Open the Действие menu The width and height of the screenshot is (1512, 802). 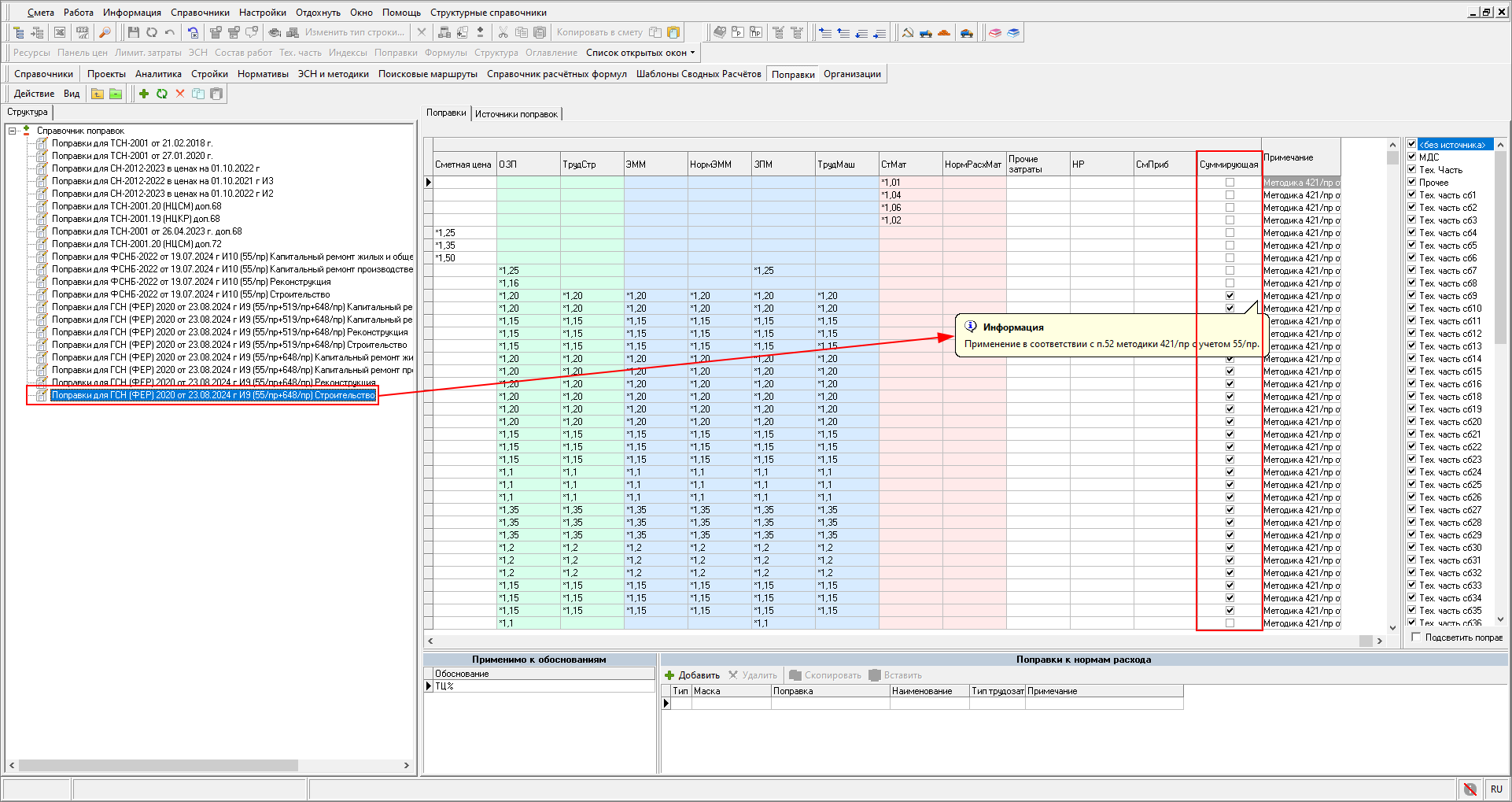(34, 94)
